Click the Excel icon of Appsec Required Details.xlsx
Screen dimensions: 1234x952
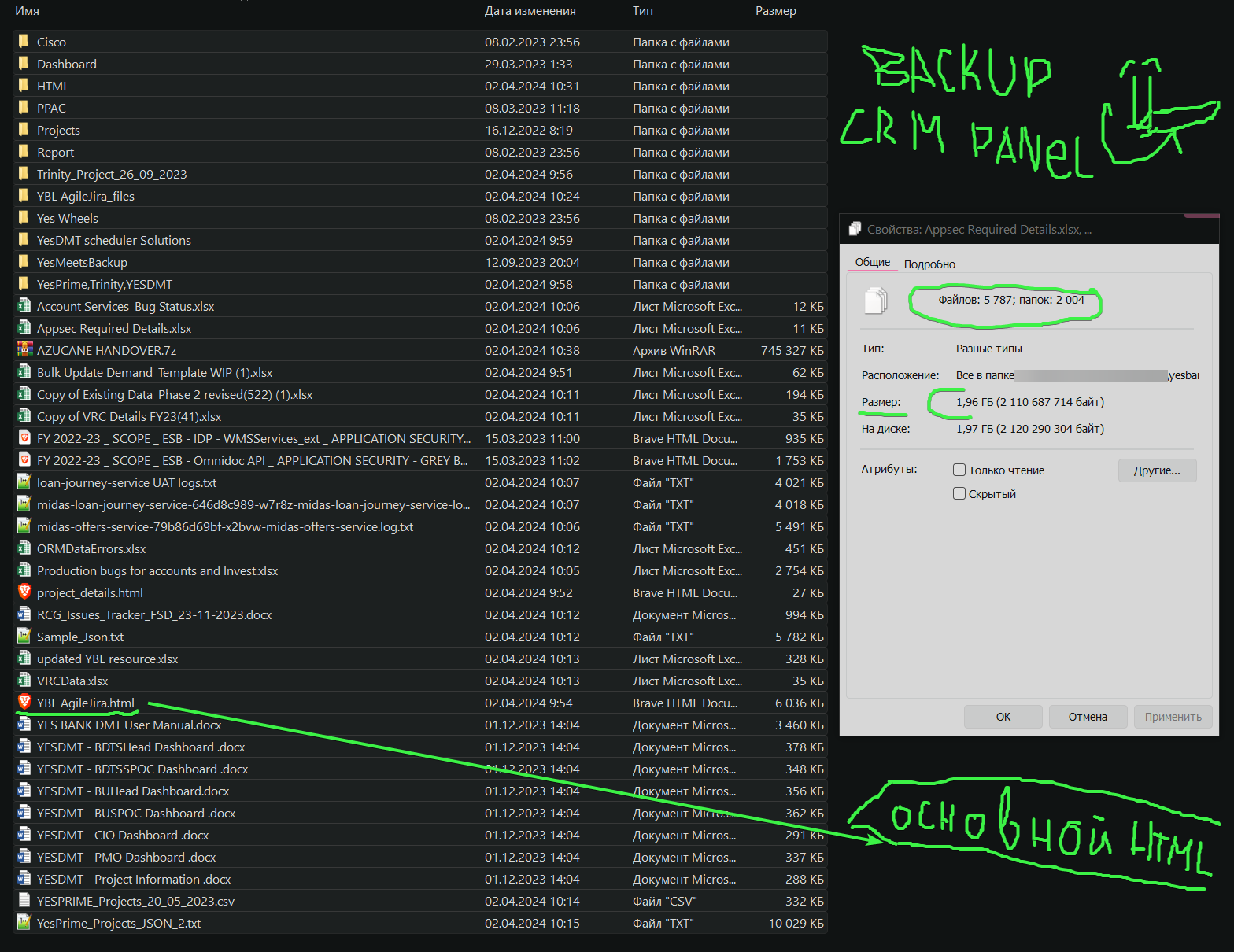coord(24,327)
